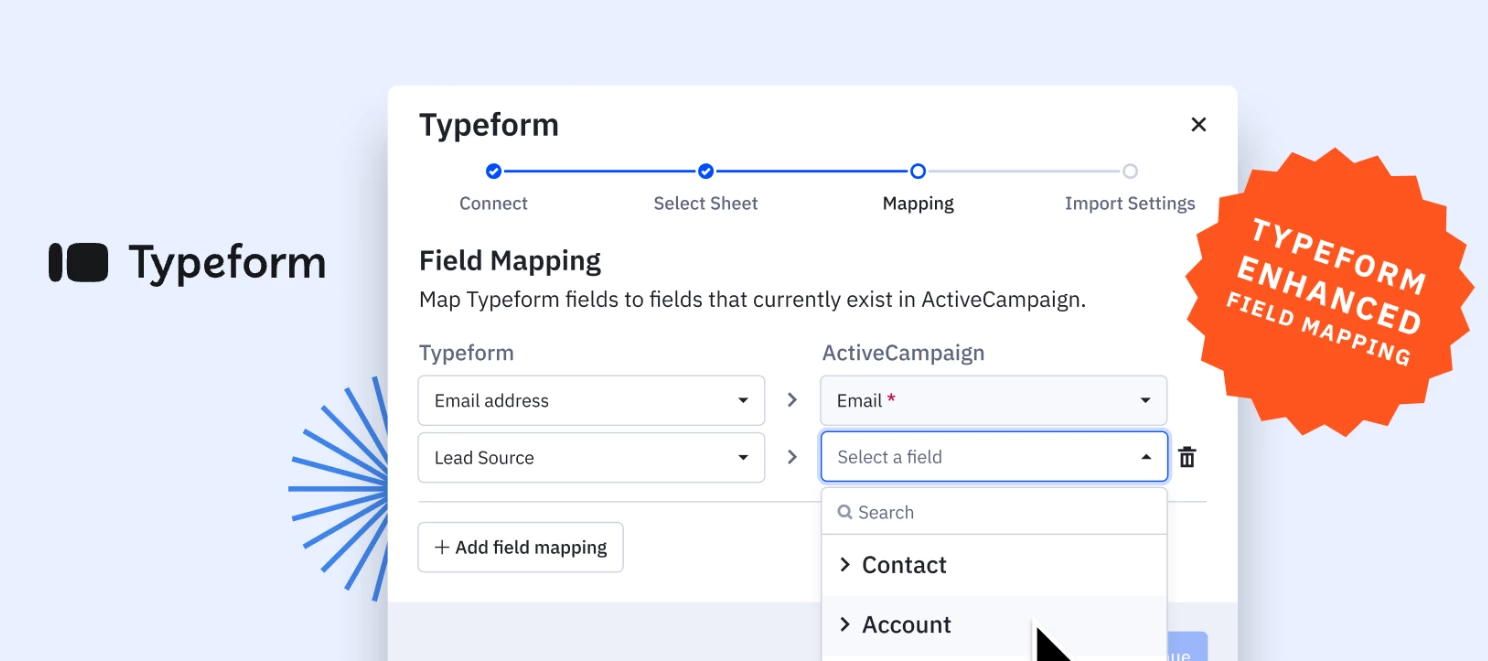The height and width of the screenshot is (661, 1488).
Task: Click the completed Connect step checkmark circle
Action: point(493,171)
